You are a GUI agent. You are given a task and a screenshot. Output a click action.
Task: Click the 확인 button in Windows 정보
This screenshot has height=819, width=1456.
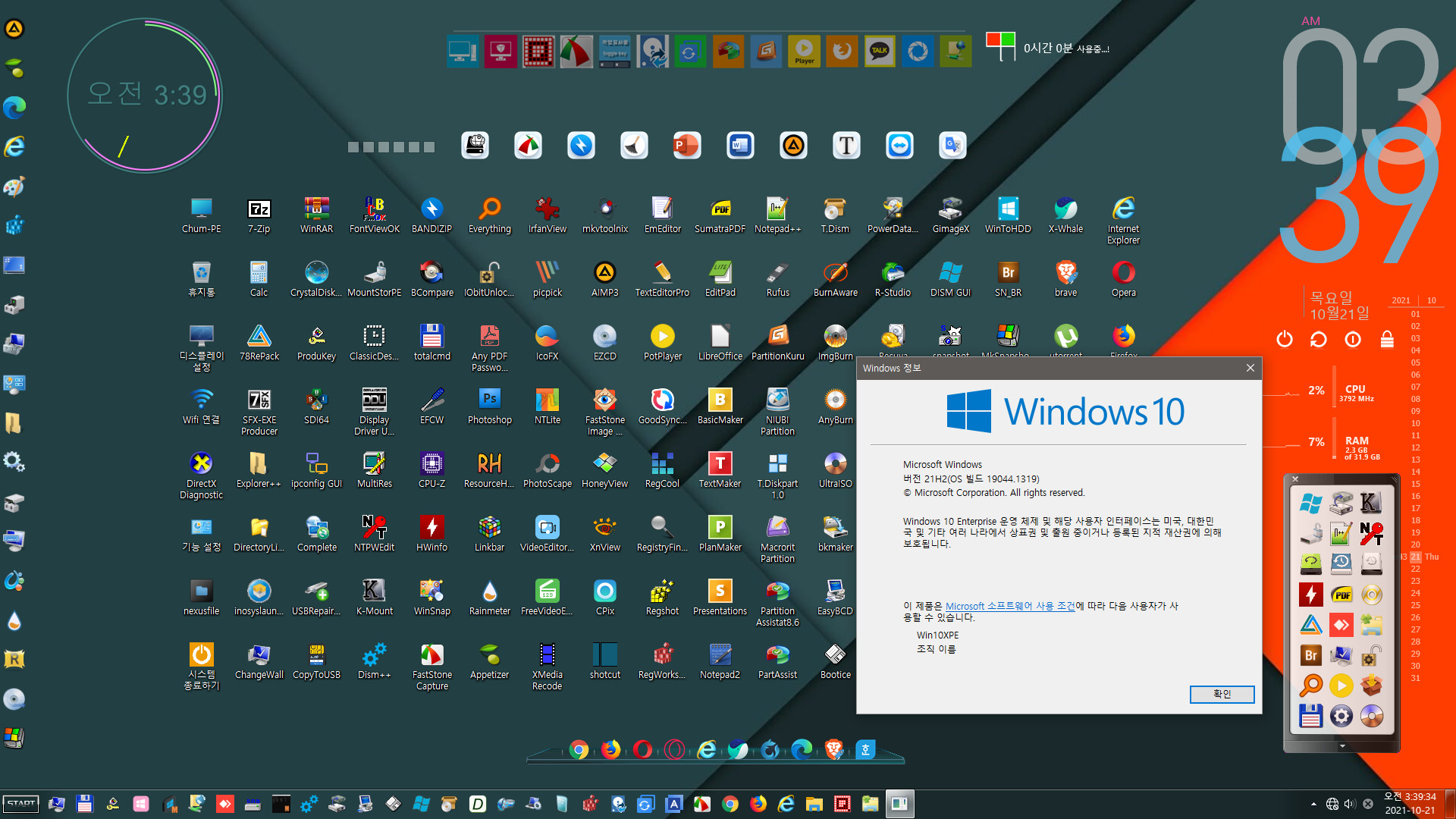tap(1222, 694)
